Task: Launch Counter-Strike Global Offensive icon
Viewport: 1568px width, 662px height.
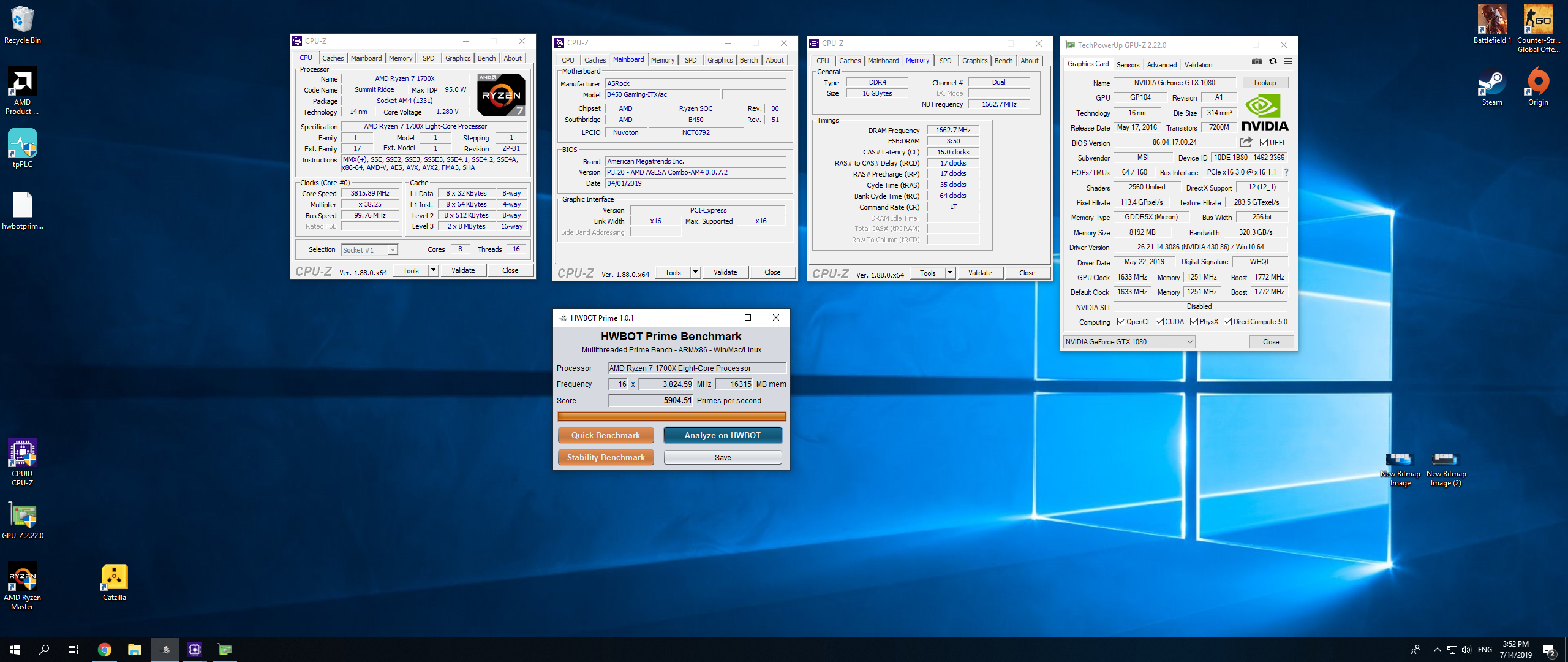Action: (1539, 28)
